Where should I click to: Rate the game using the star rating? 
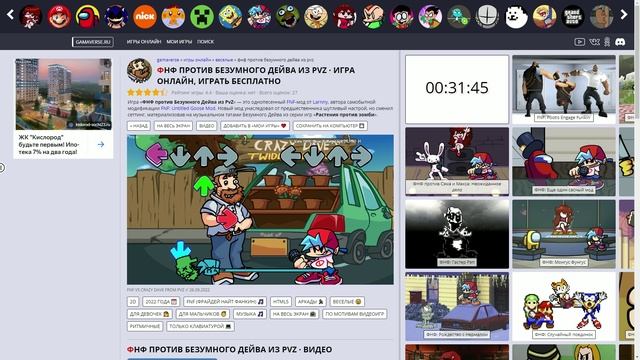point(147,92)
